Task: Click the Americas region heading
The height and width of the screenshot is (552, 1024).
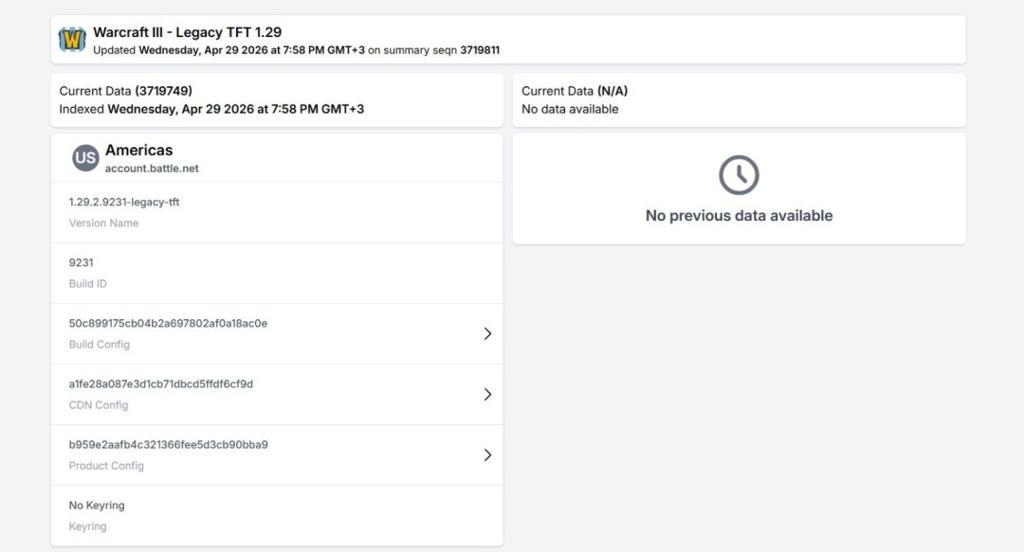Action: click(x=139, y=150)
